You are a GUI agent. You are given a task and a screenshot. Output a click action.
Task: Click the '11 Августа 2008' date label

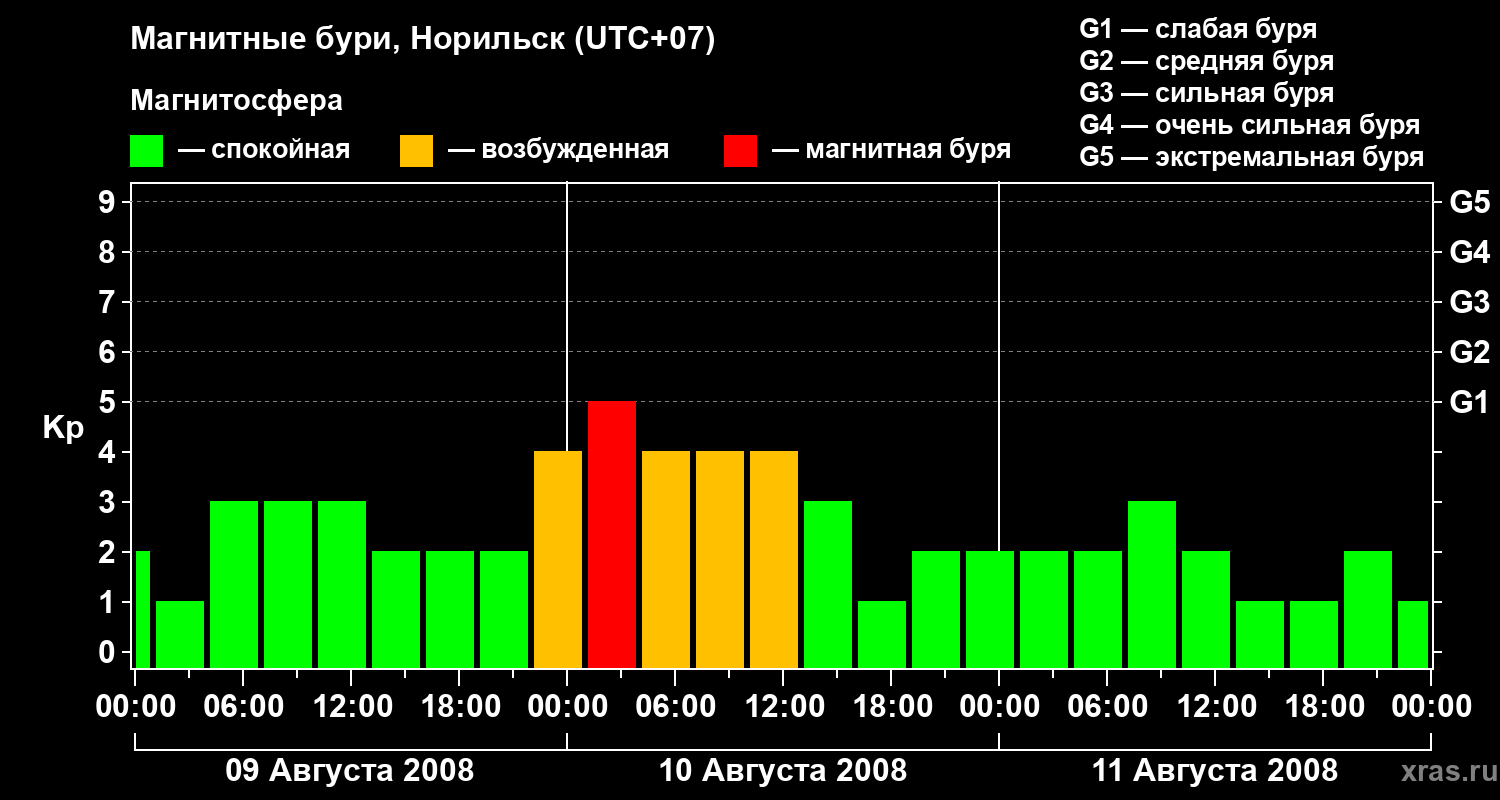[x=1215, y=771]
